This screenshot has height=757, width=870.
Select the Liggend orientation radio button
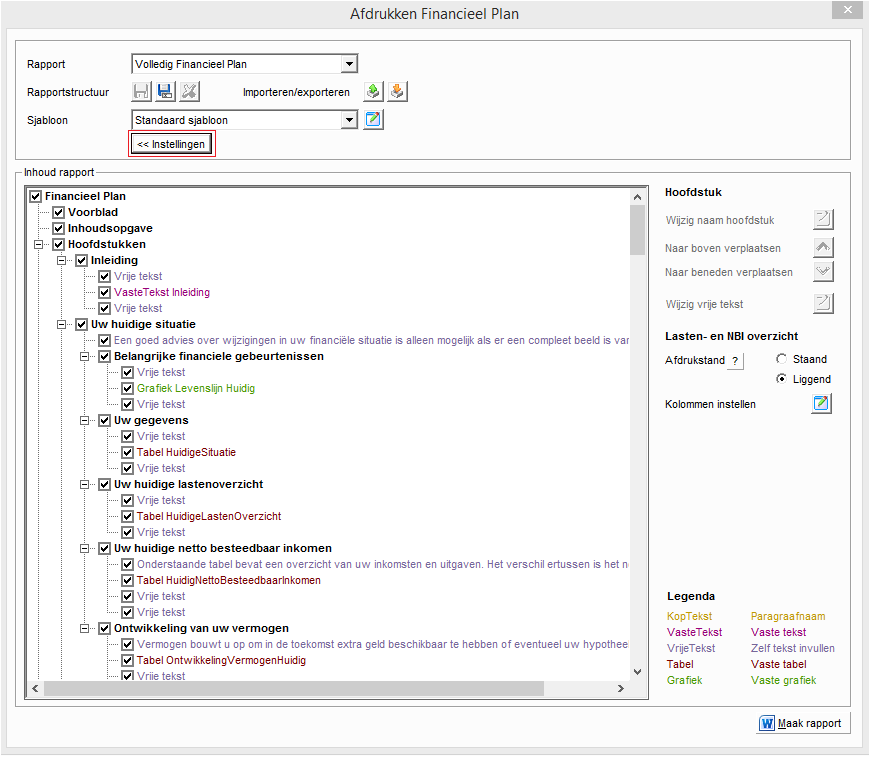[781, 378]
